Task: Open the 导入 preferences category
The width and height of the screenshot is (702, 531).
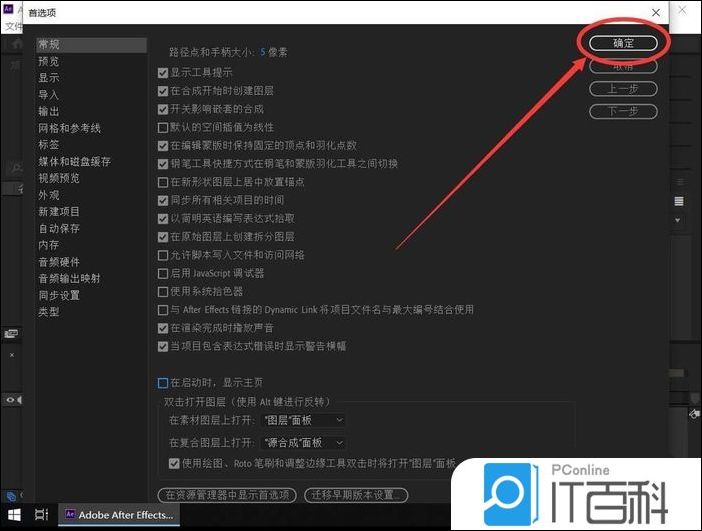Action: coord(49,95)
